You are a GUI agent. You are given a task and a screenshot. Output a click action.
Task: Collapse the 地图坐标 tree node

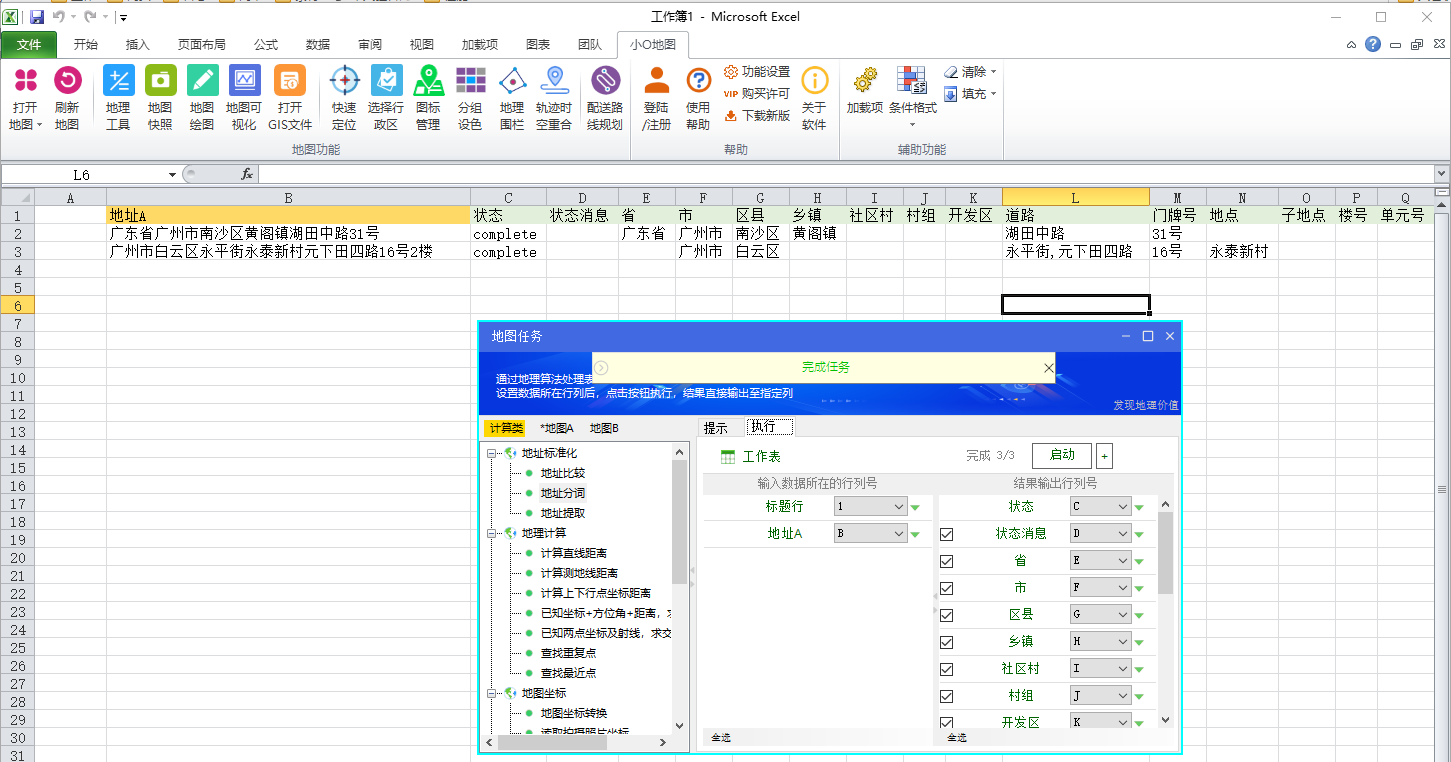pyautogui.click(x=492, y=693)
